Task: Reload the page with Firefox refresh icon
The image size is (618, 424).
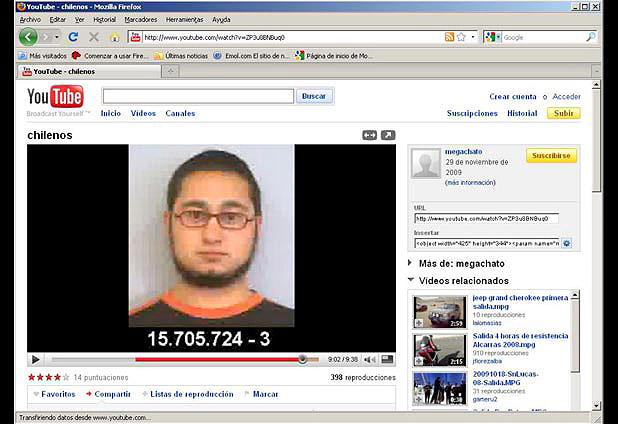Action: pyautogui.click(x=73, y=37)
